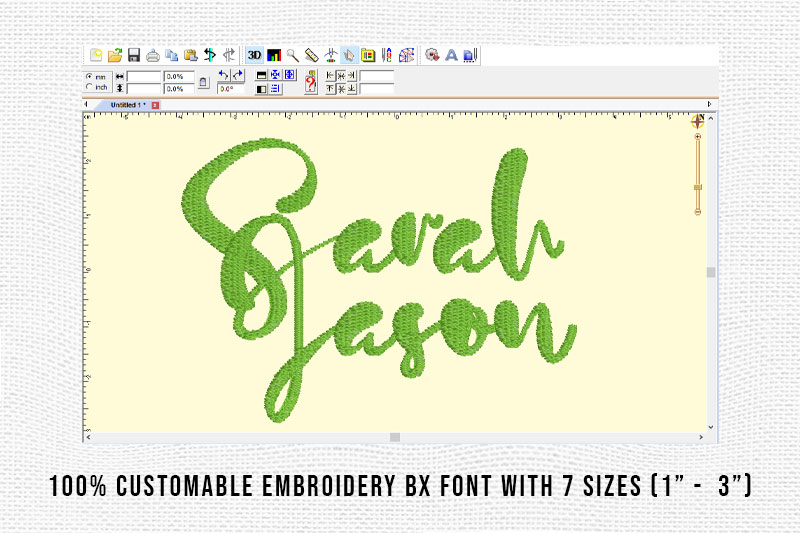Click the grayed Redo icon
The width and height of the screenshot is (800, 533).
tap(229, 55)
